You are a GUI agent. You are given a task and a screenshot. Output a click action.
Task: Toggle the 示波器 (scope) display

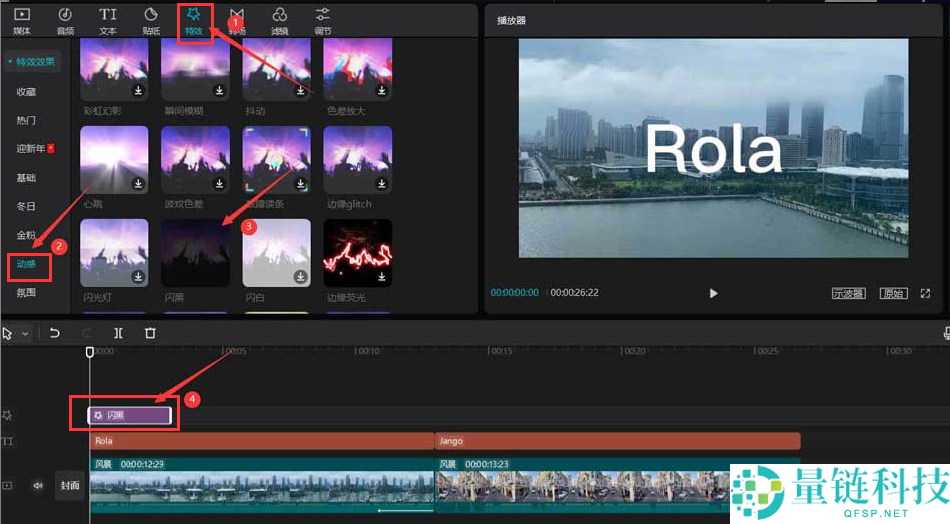848,293
